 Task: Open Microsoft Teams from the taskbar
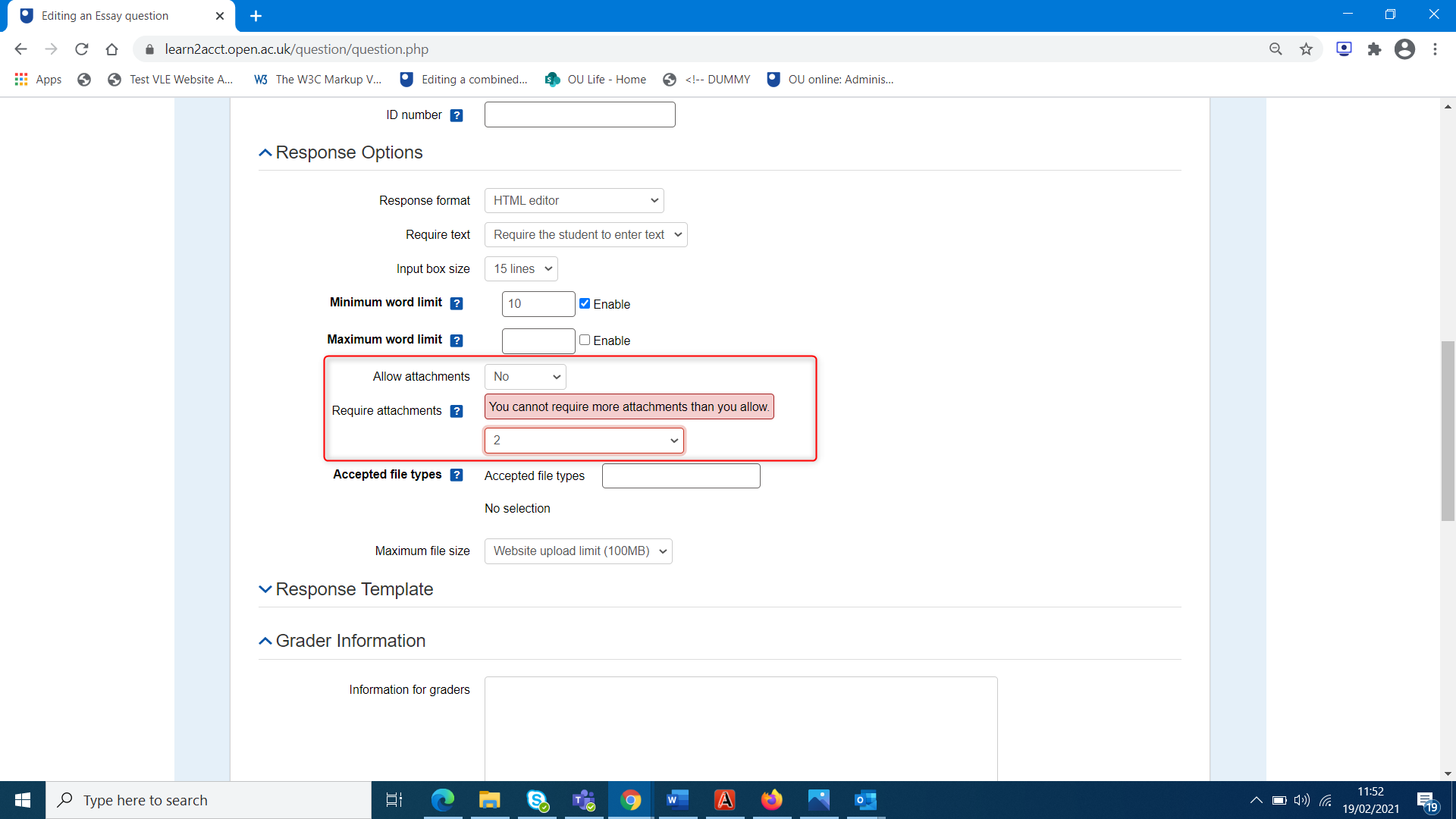584,800
